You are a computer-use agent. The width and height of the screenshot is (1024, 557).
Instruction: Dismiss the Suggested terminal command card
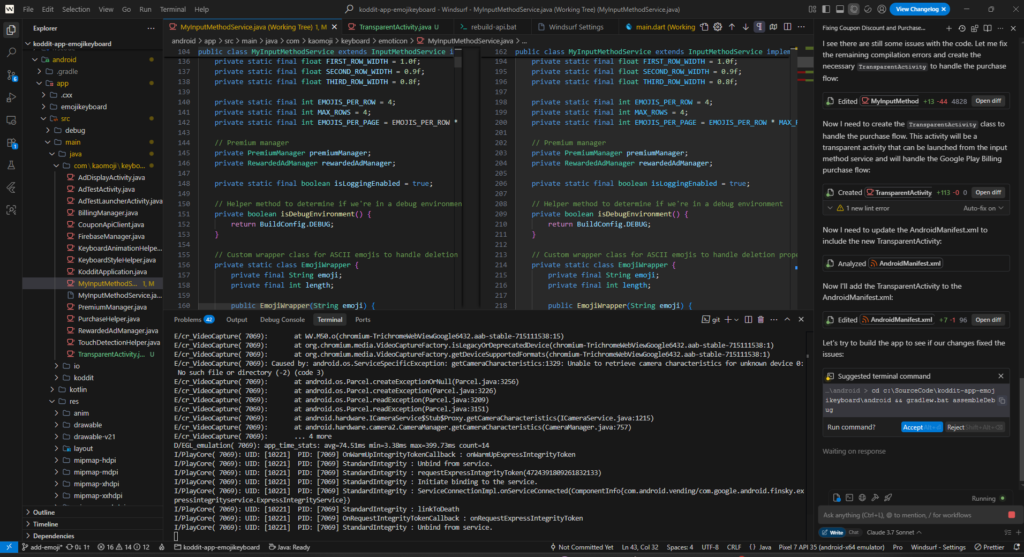(1000, 376)
